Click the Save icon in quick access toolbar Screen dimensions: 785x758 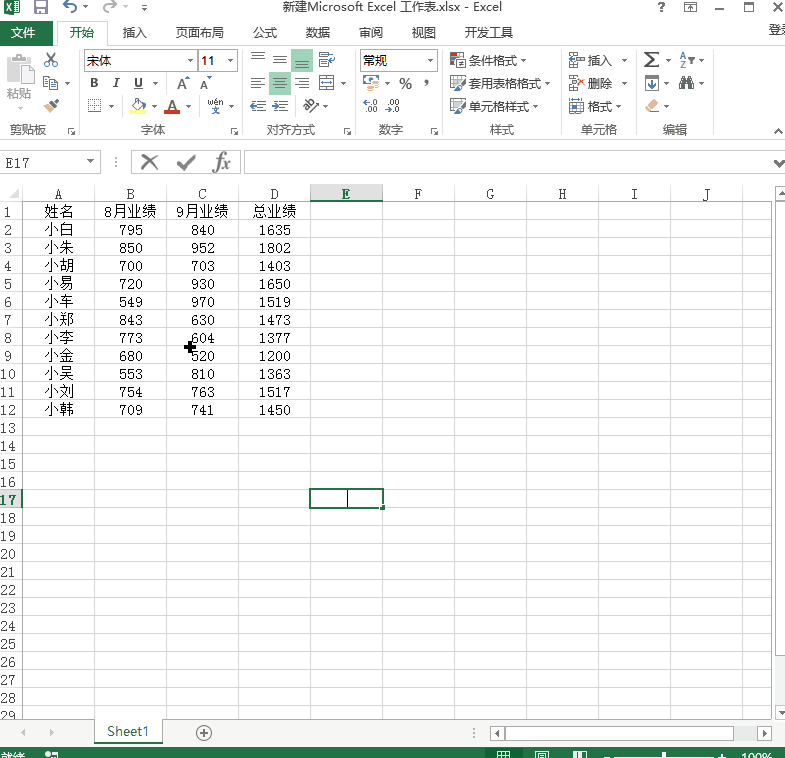[41, 7]
